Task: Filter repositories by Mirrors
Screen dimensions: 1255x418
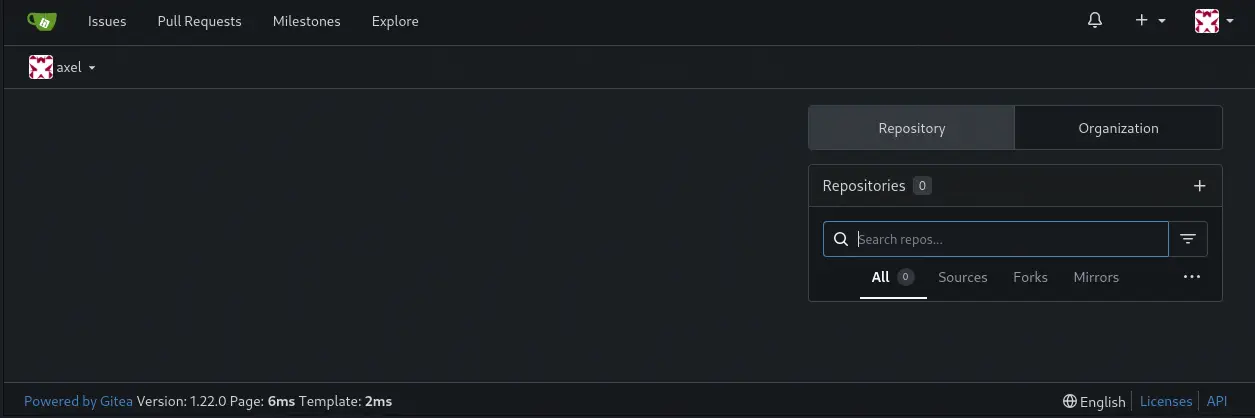Action: tap(1096, 277)
